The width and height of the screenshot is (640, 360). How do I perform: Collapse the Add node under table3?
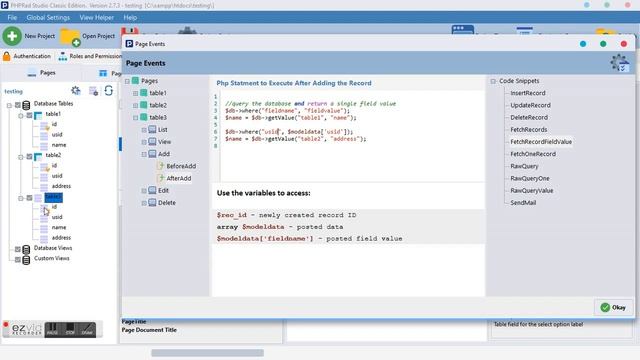[144, 155]
